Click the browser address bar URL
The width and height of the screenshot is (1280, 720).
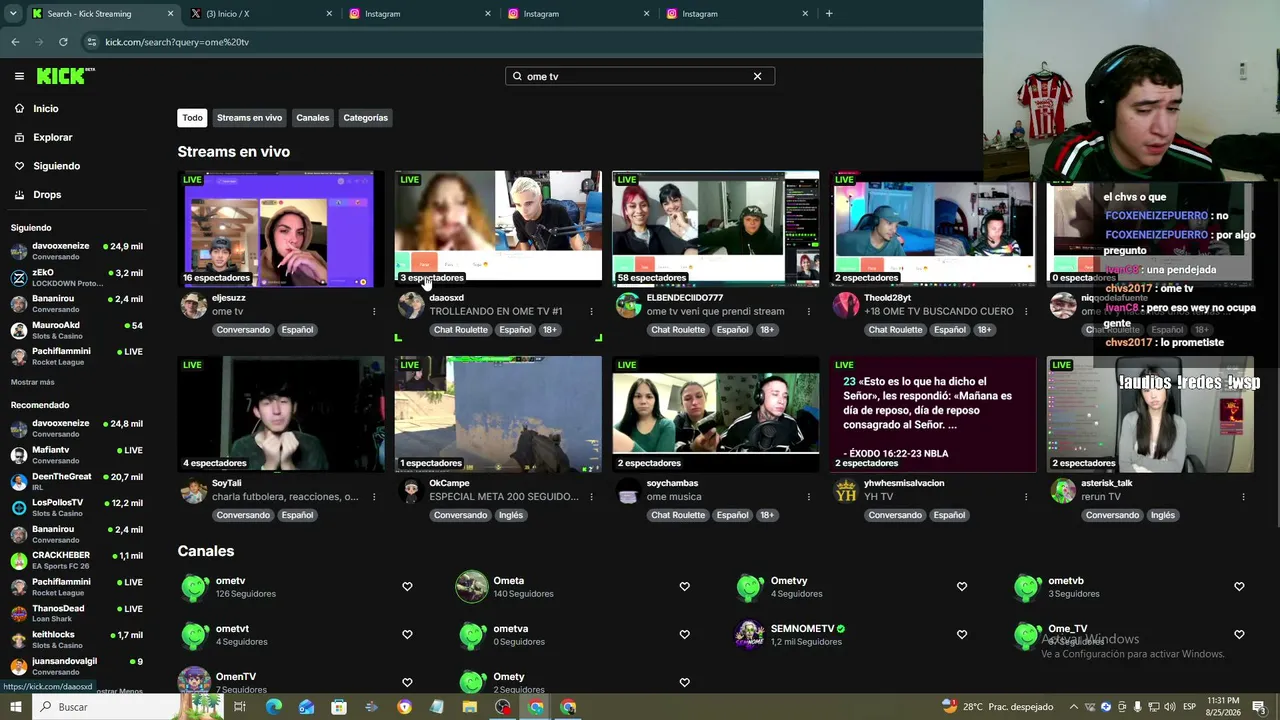(x=177, y=42)
